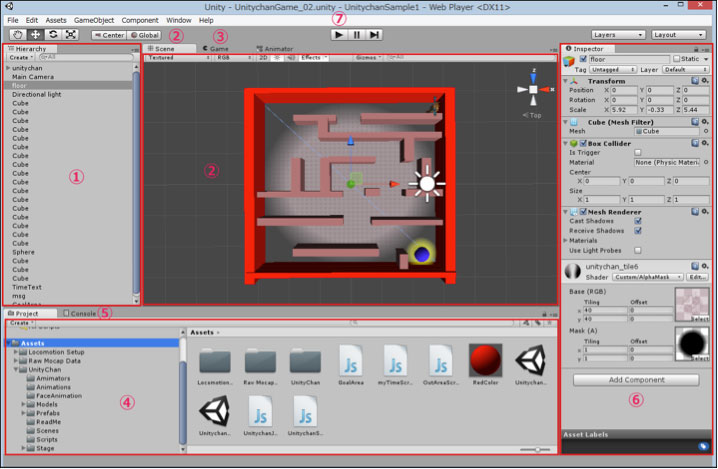Expand the Materials foldout
The image size is (718, 469).
pyautogui.click(x=565, y=240)
